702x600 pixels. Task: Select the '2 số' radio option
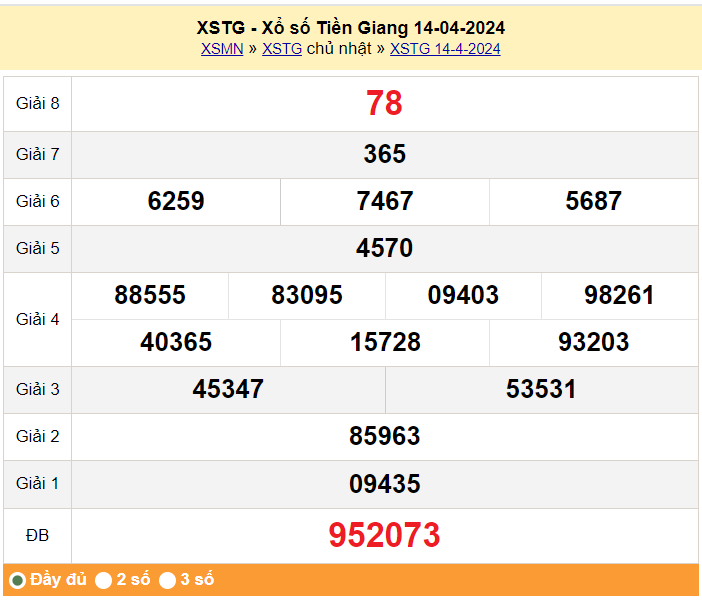coord(103,580)
